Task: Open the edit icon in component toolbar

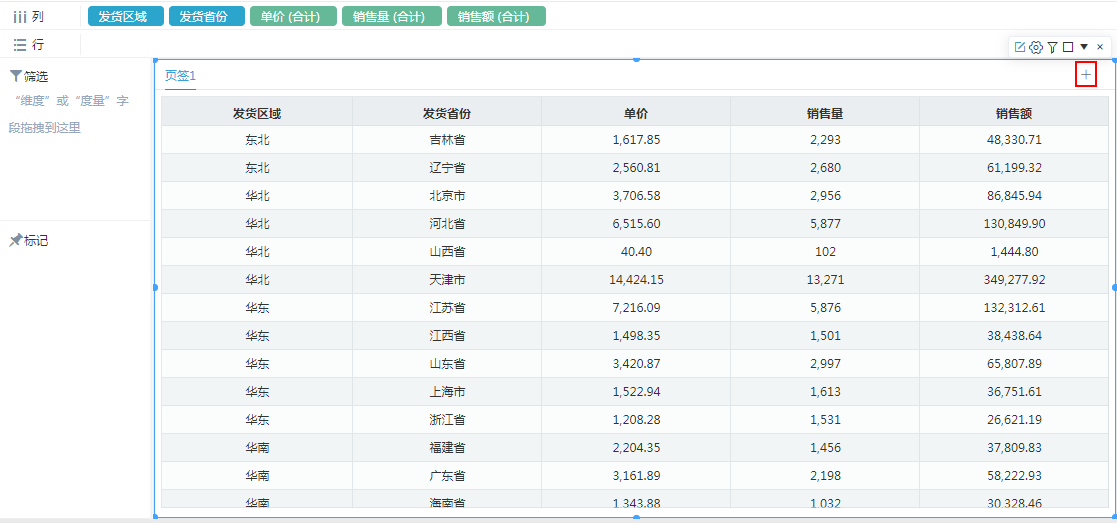Action: [x=1019, y=46]
